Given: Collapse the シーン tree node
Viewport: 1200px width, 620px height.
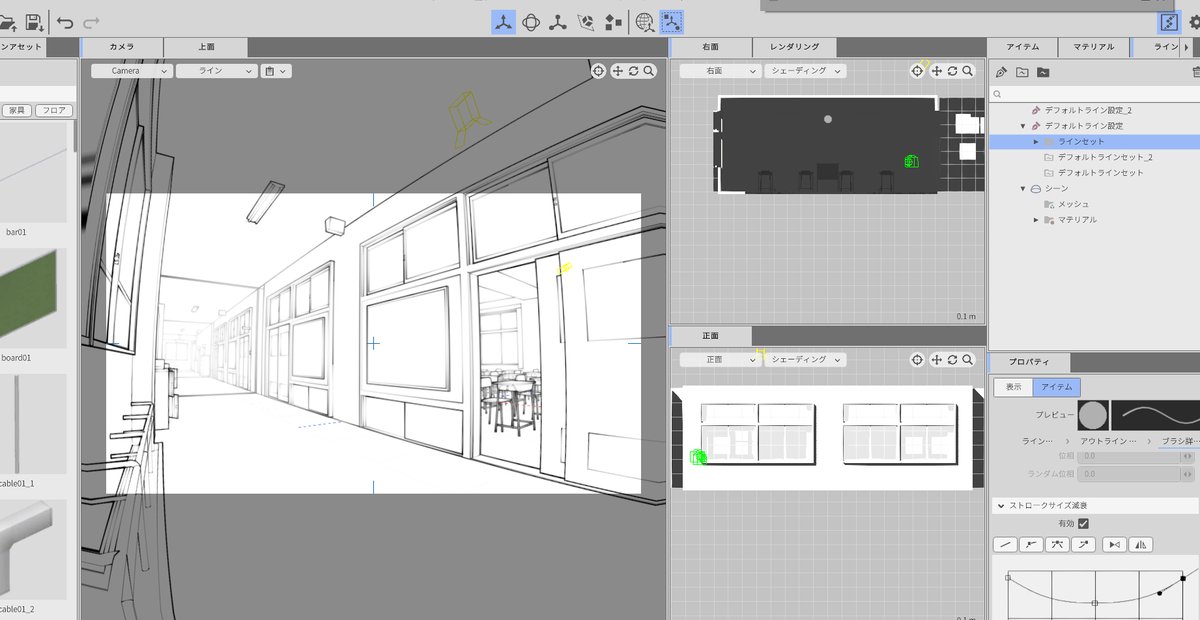Looking at the screenshot, I should point(1022,188).
